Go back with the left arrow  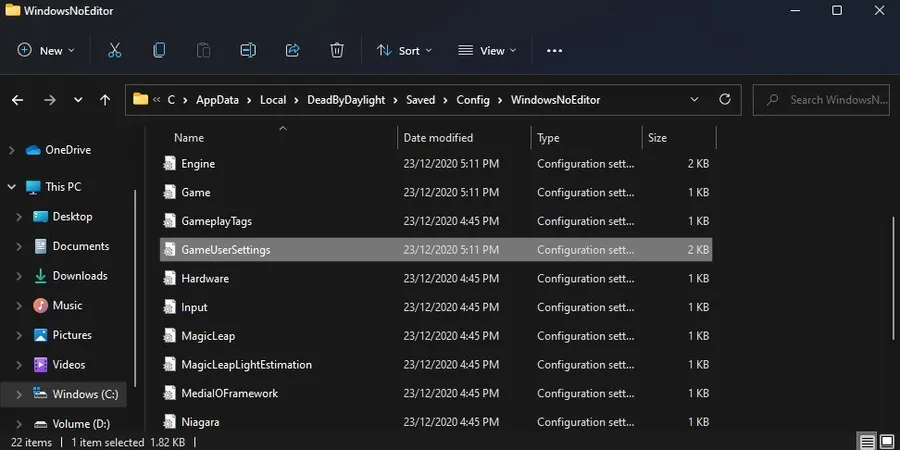coord(17,100)
